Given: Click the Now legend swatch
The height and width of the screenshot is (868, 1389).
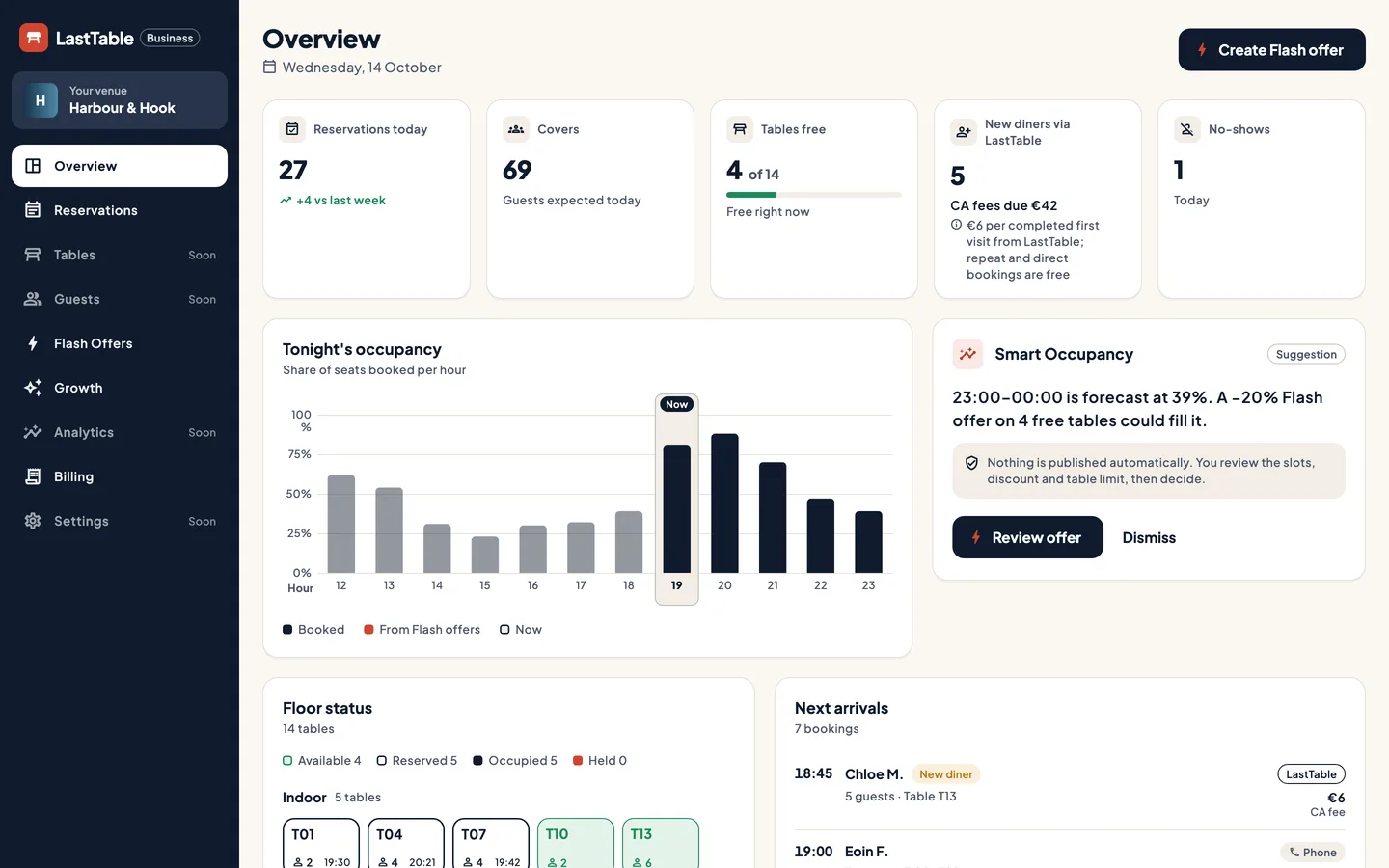Looking at the screenshot, I should pos(504,630).
